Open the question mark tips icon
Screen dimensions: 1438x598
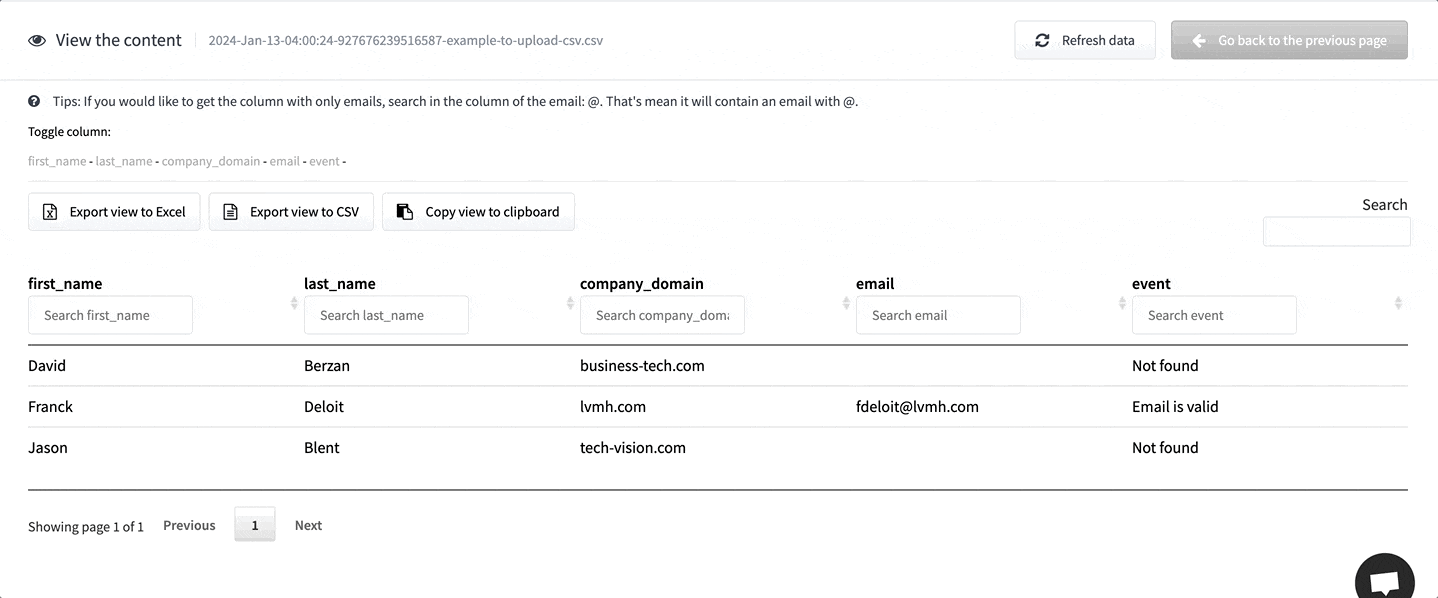coord(33,101)
